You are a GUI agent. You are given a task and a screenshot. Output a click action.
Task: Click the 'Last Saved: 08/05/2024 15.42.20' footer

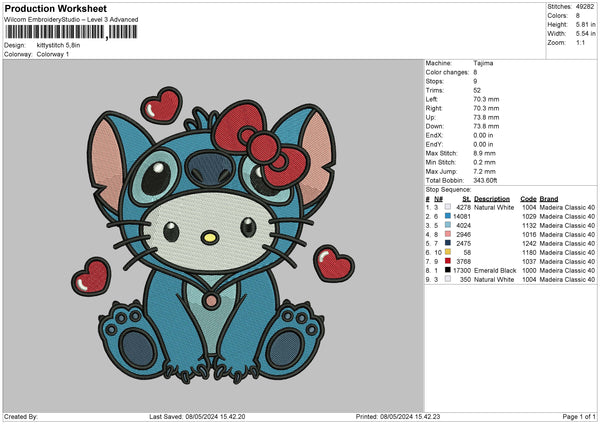(197, 417)
